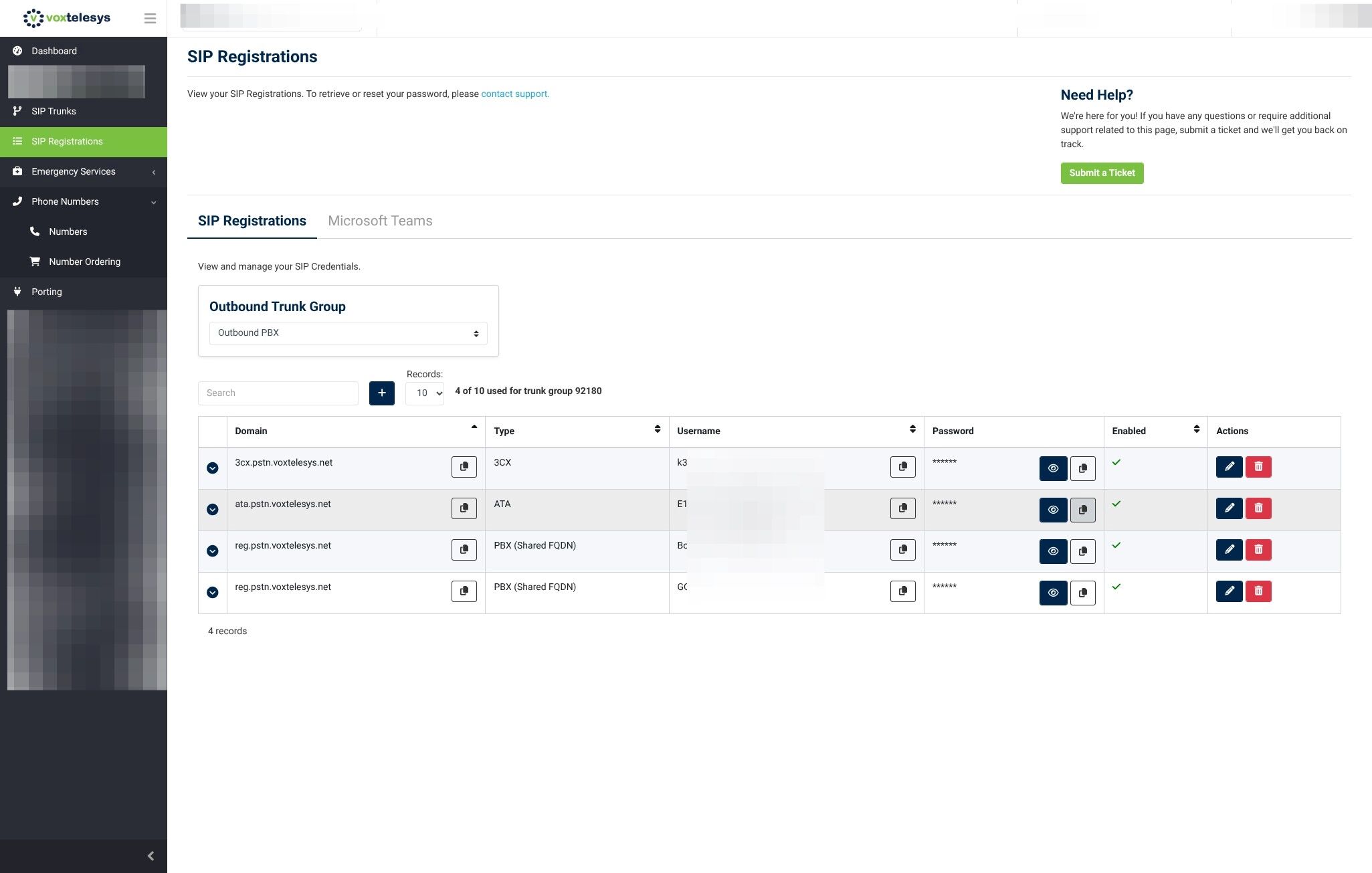Viewport: 1372px width, 873px height.
Task: Copy domain in third row reg.pstn
Action: coord(464,550)
